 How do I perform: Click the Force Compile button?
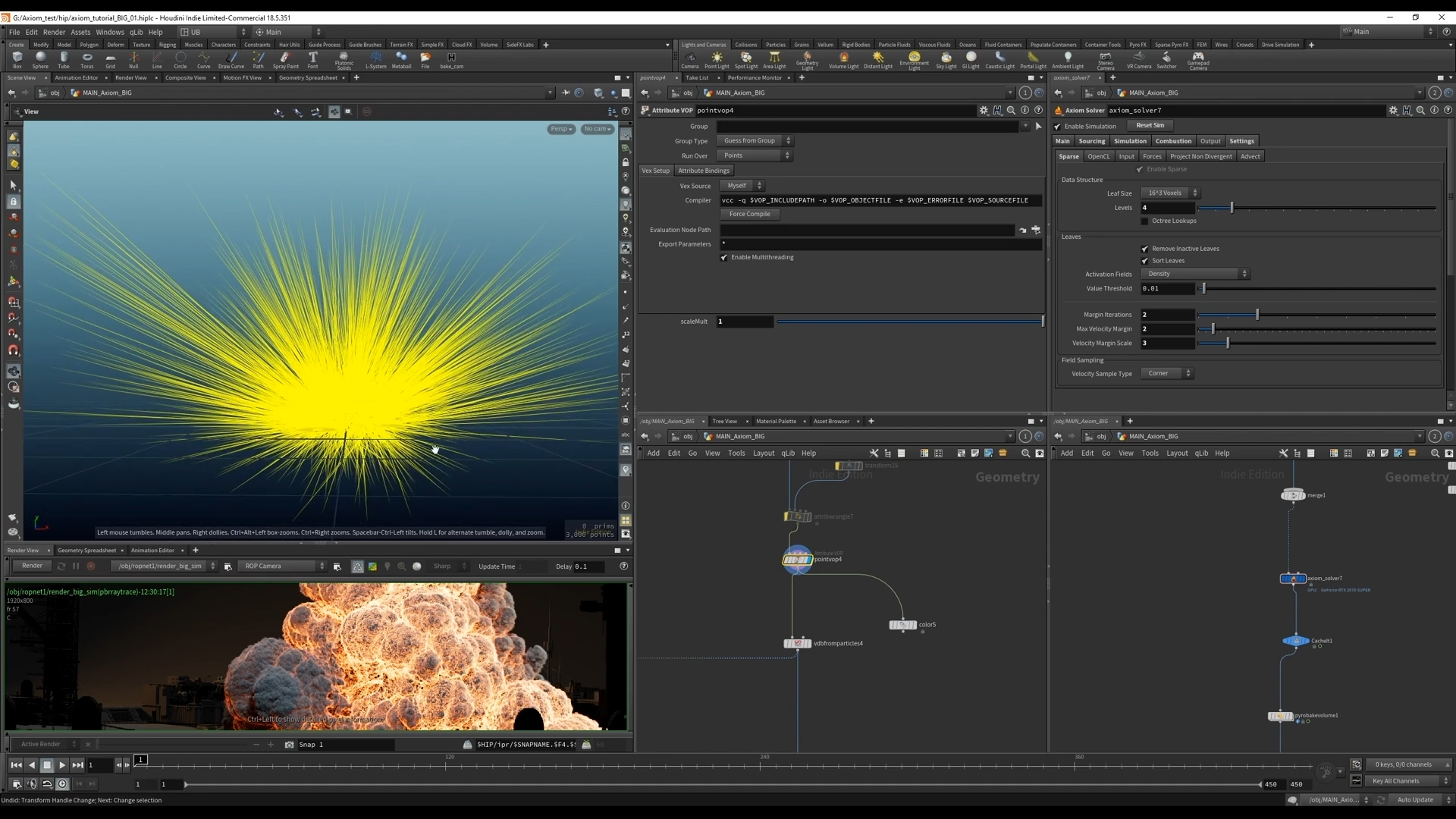[x=749, y=215]
